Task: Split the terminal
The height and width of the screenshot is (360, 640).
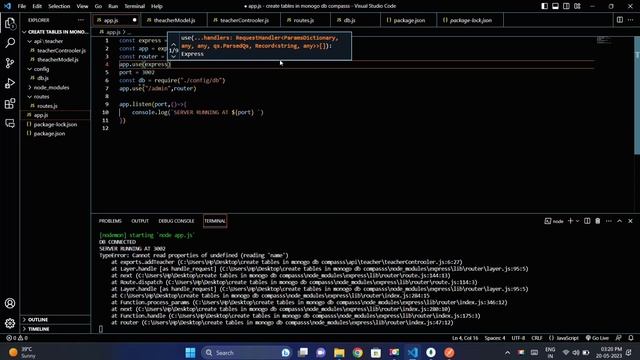Action: [587, 221]
